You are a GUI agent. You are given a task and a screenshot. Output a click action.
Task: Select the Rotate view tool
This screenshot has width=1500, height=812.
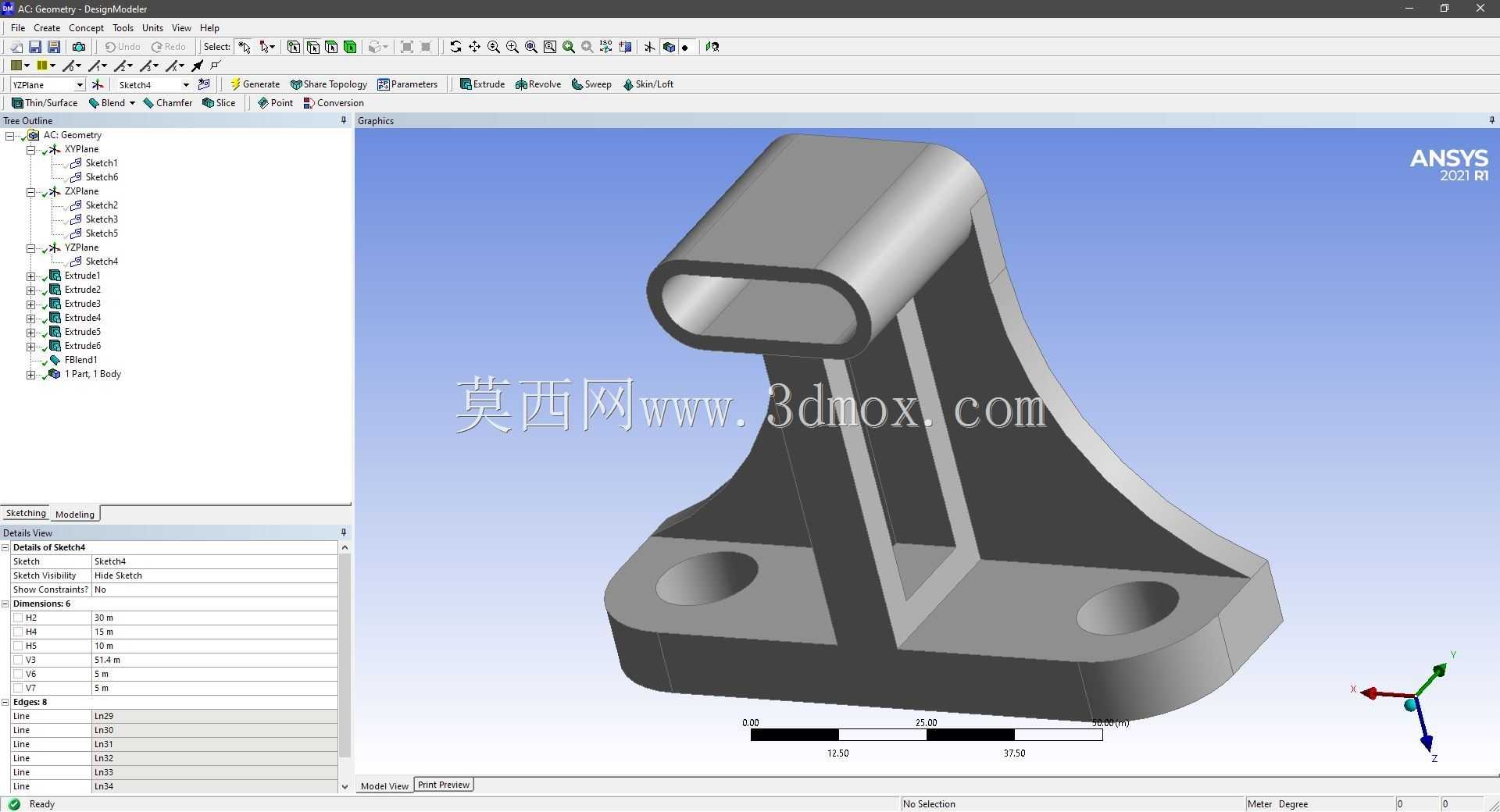[455, 47]
